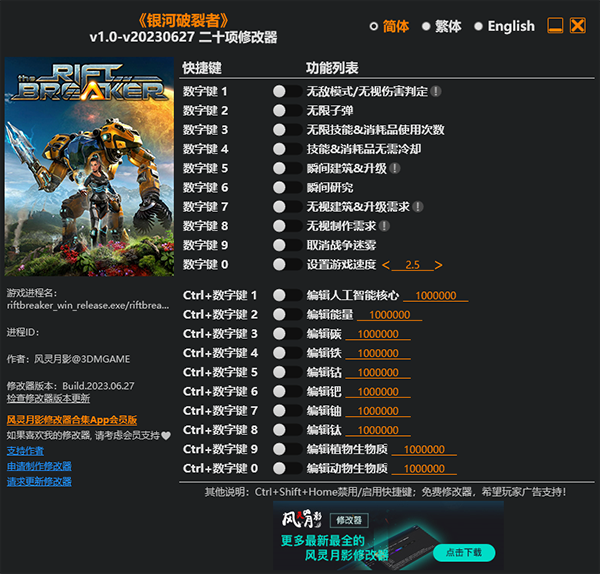
Task: Minimize the trainer window with orange icon
Action: click(x=555, y=26)
